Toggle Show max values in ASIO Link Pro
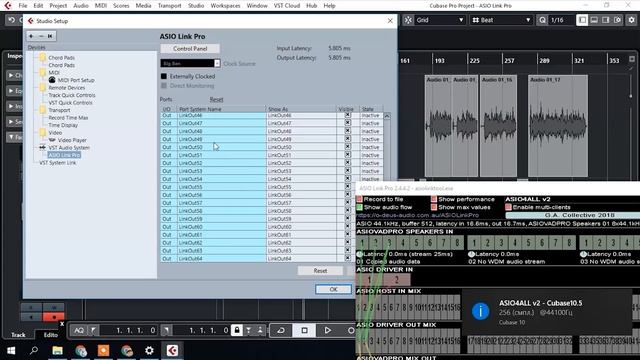 [x=434, y=207]
